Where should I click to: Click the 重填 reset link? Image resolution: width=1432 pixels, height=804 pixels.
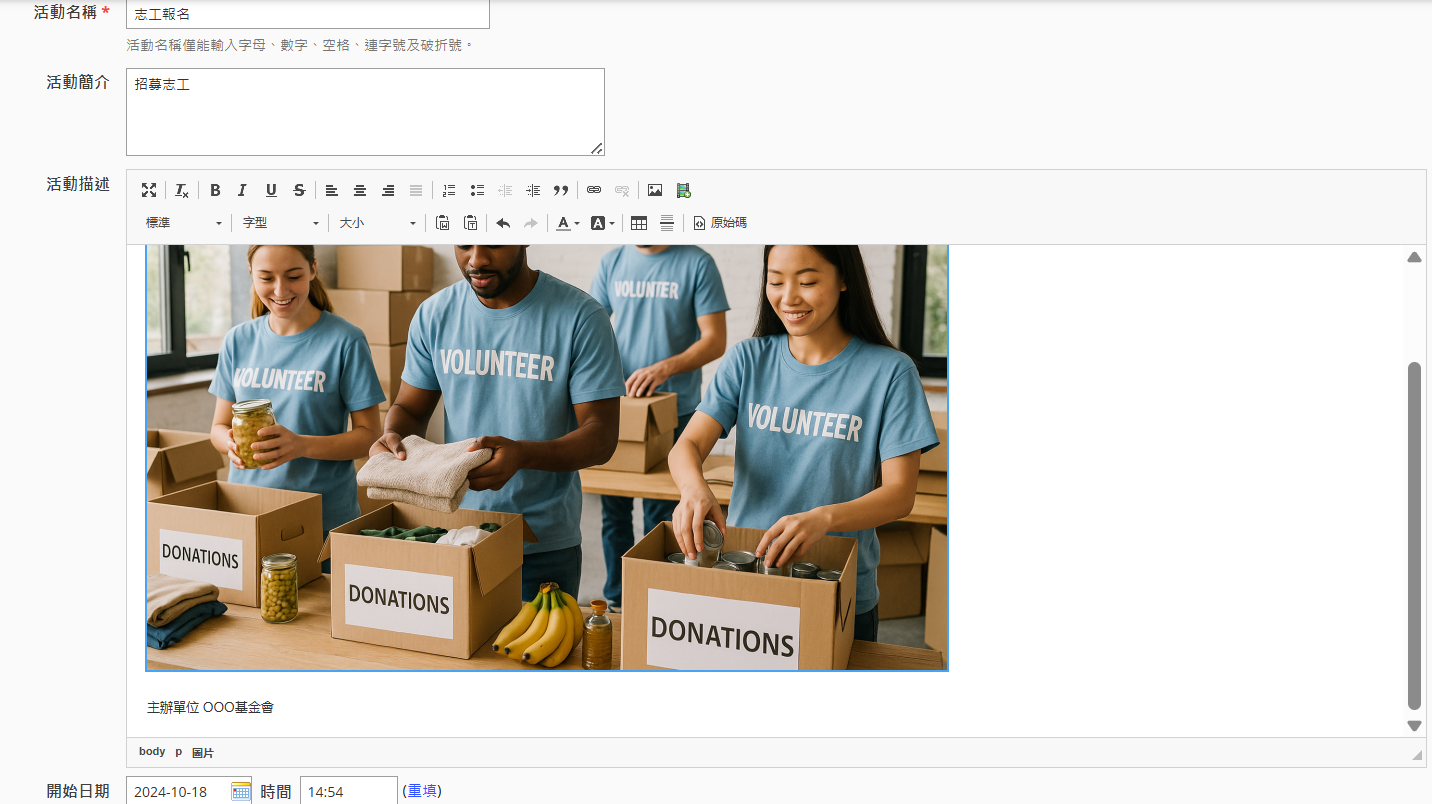[x=422, y=791]
